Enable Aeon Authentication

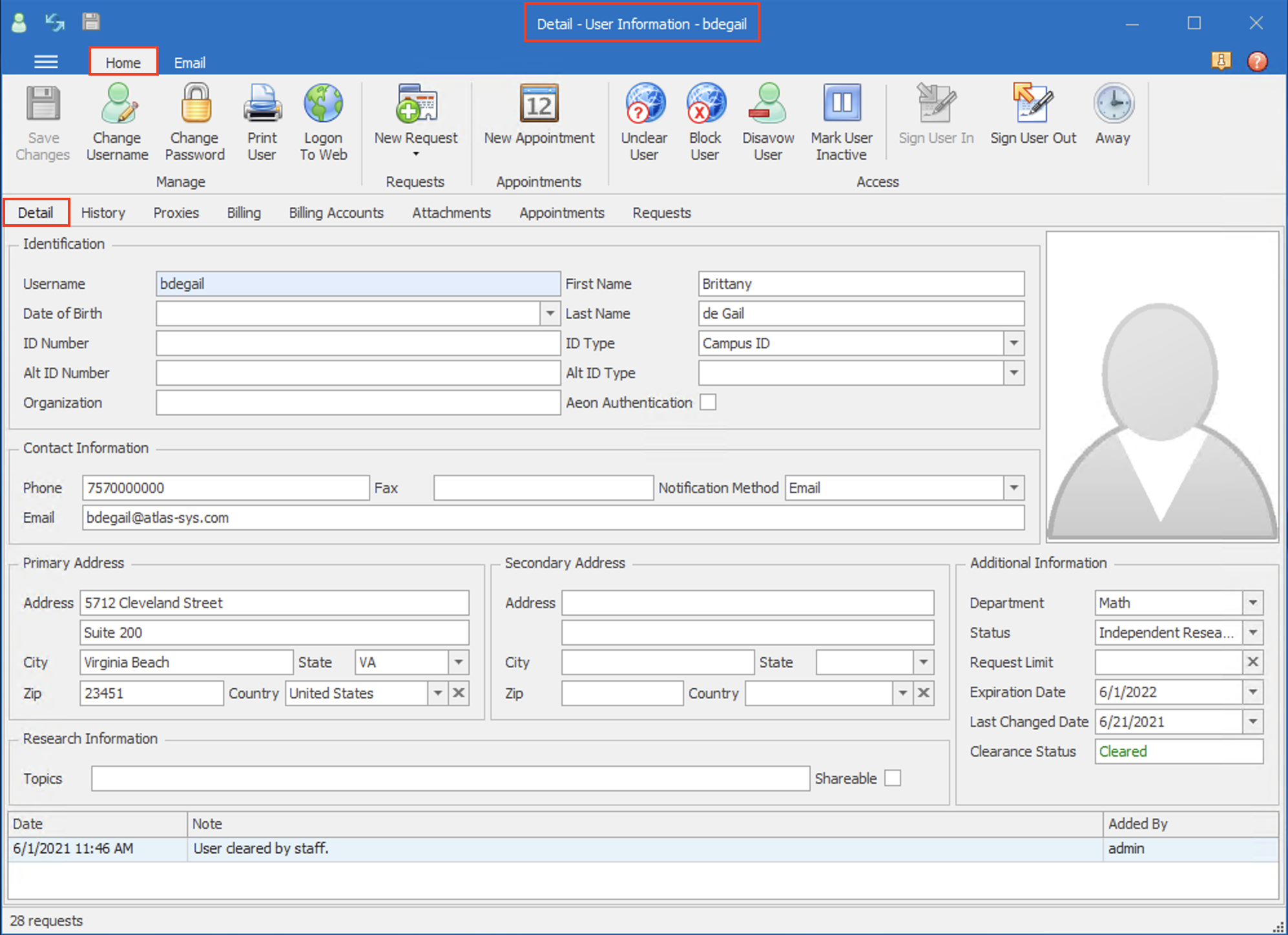pyautogui.click(x=708, y=402)
